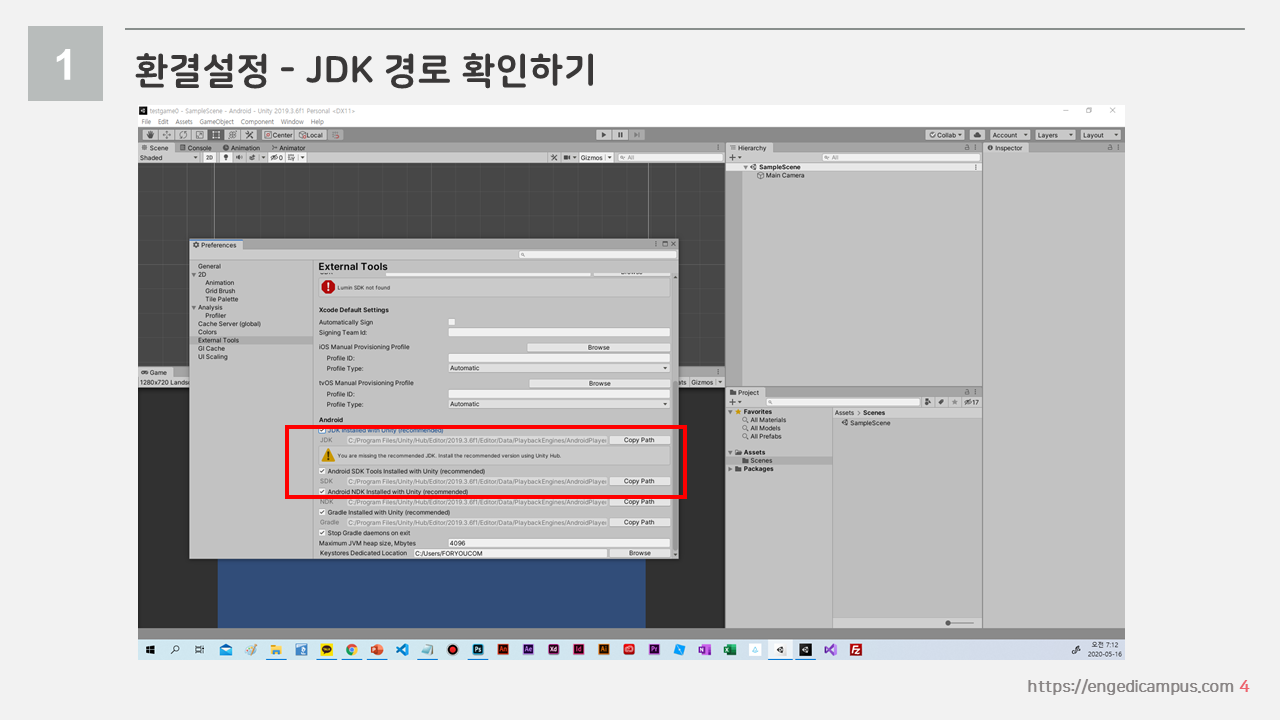Copy the Gradle path
1280x720 pixels.
click(639, 522)
